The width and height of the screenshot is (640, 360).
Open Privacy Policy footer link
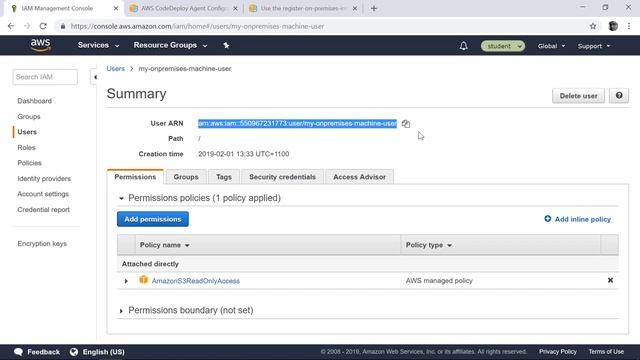[x=558, y=351]
